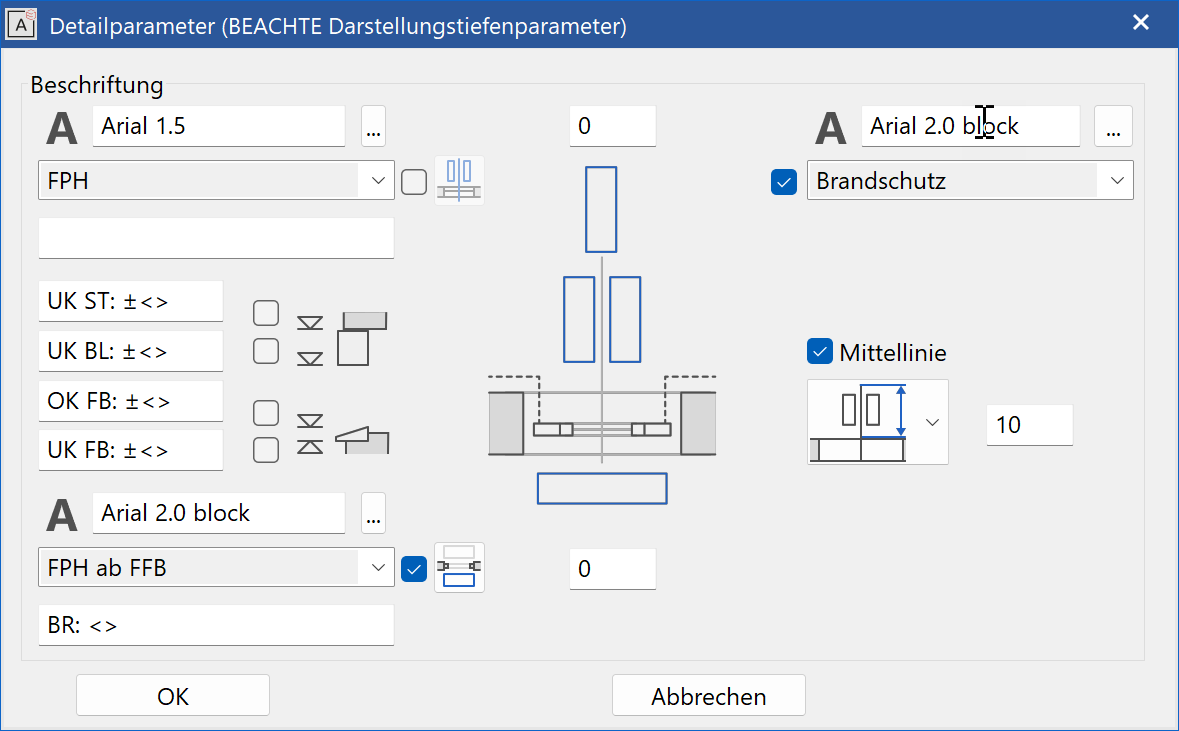Click the downward triangle marker beside UK BL
Image resolution: width=1179 pixels, height=731 pixels.
(x=310, y=359)
